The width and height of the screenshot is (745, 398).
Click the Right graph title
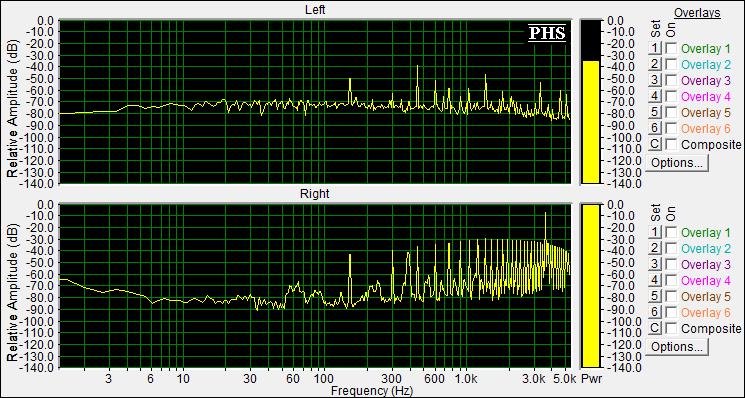click(x=315, y=194)
